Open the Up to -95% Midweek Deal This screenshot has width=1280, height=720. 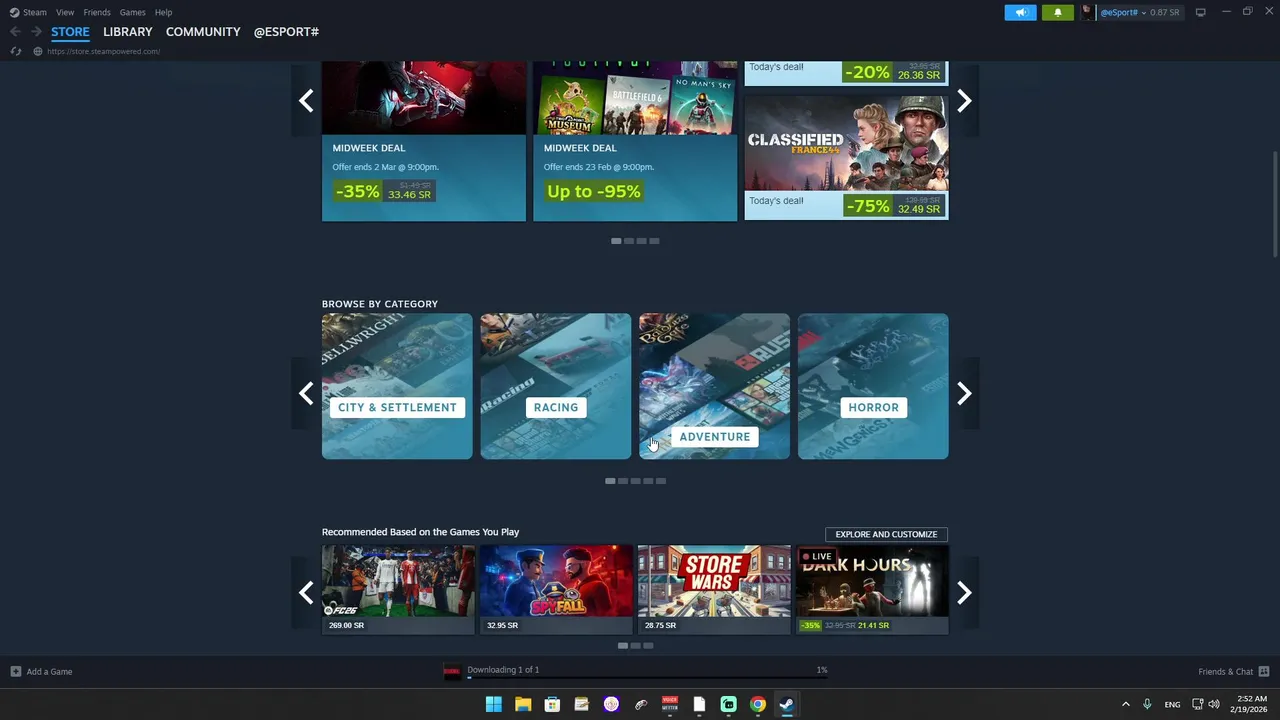click(x=635, y=141)
